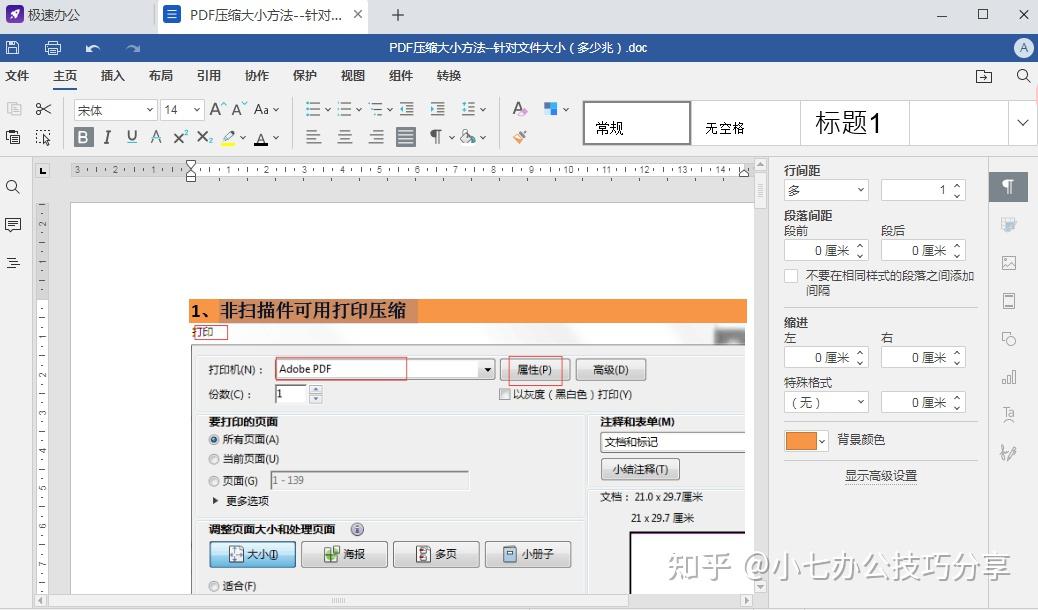Screen dimensions: 1038x610
Task: Select the cut scissors icon
Action: point(43,109)
